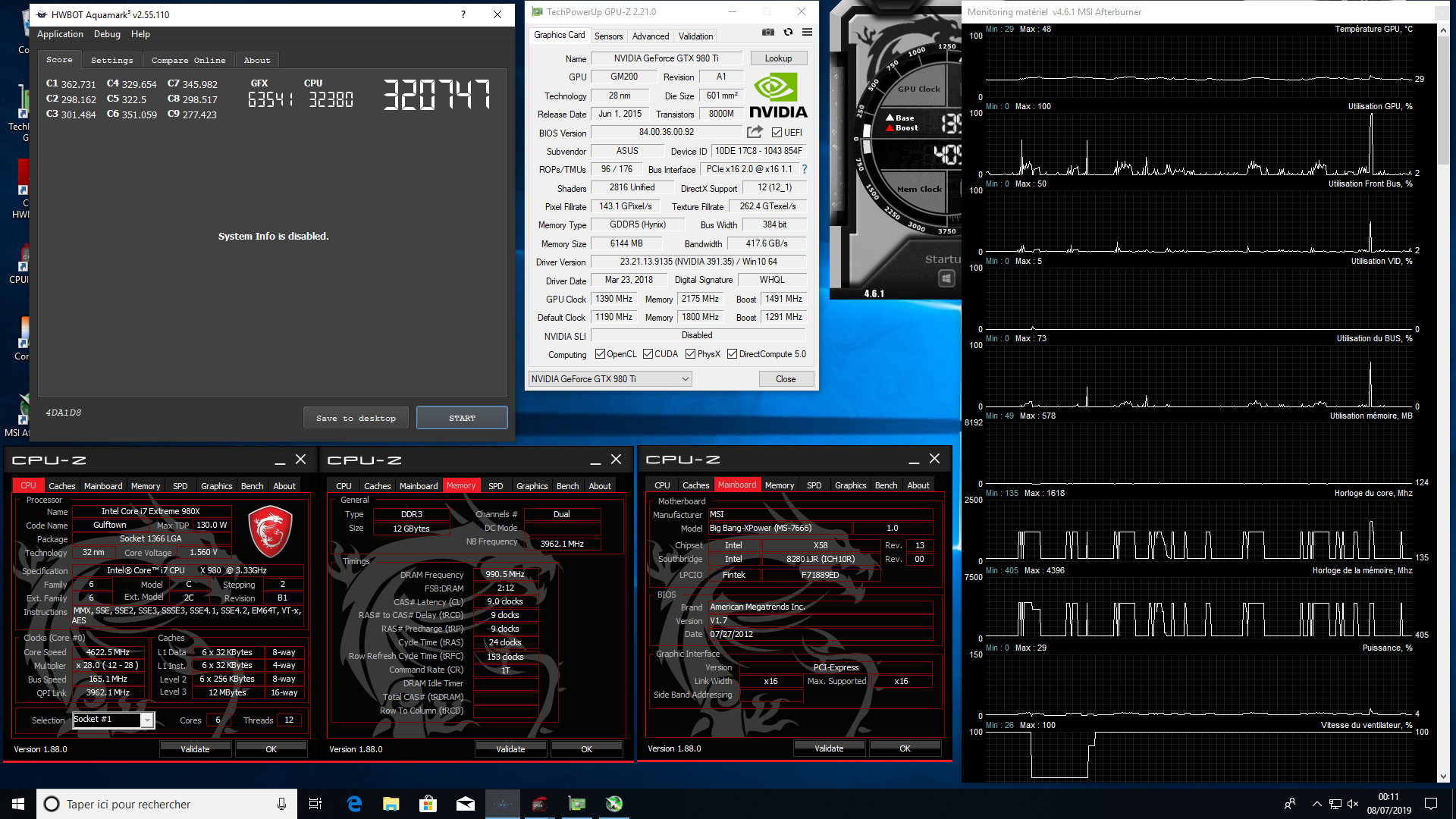Open the Validation tab in GPU-Z

click(x=695, y=36)
